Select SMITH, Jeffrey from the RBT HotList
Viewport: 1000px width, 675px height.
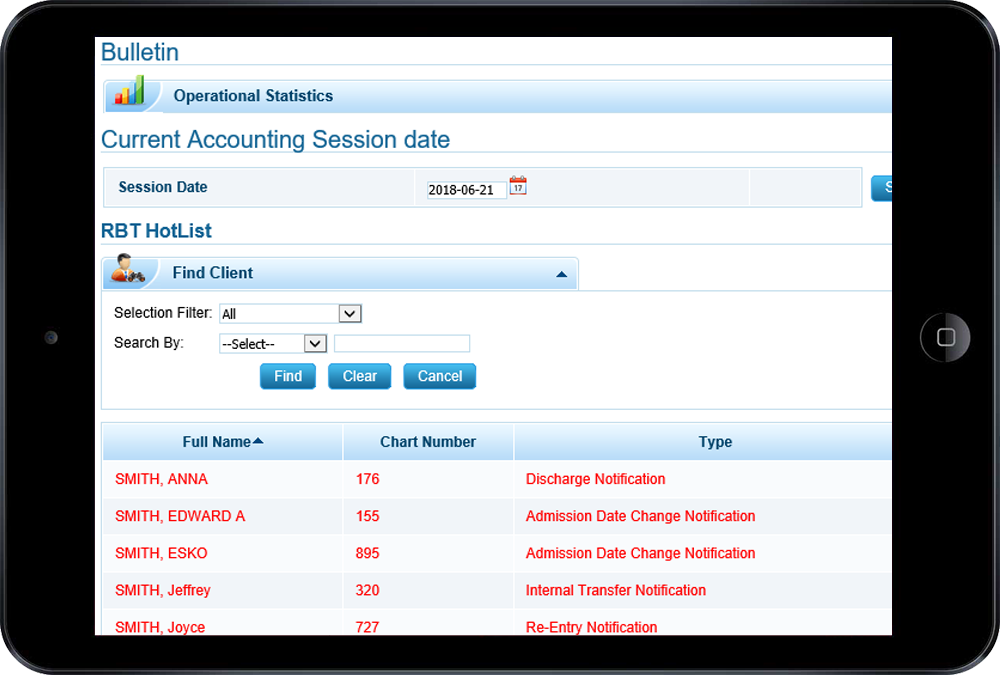pos(162,590)
